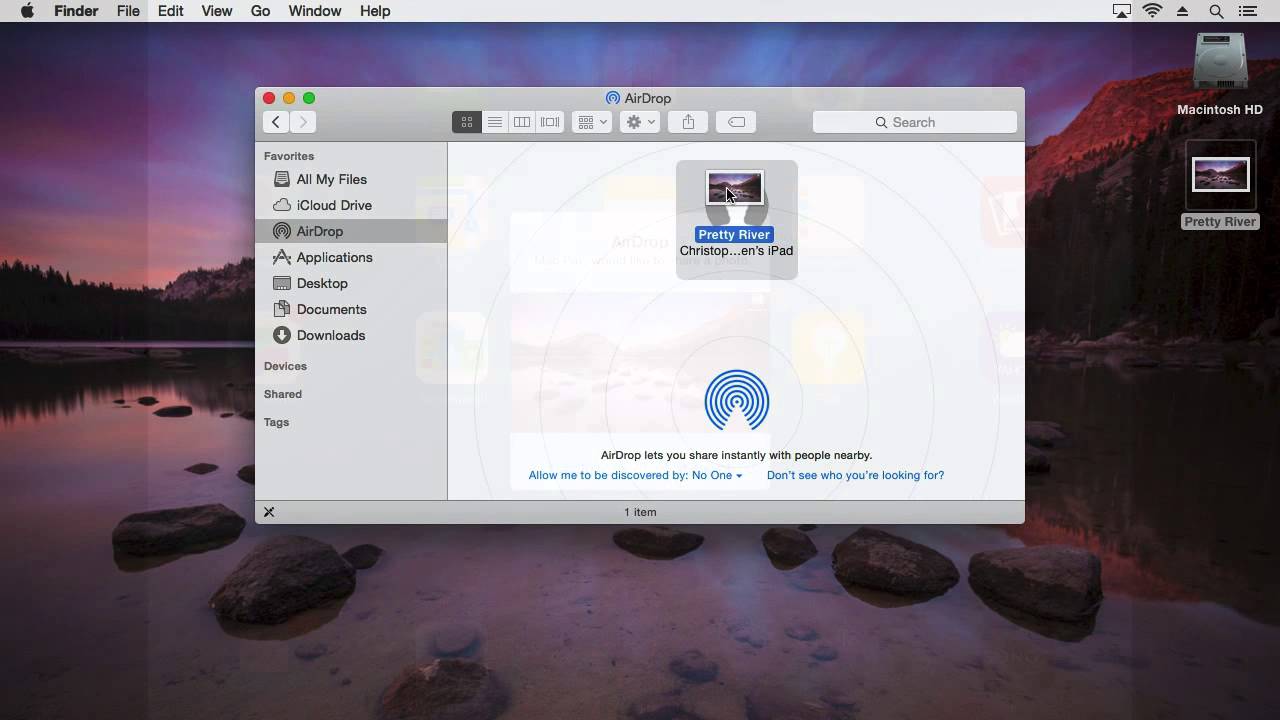This screenshot has width=1280, height=720.
Task: Click the AirDrop sidebar icon
Action: [282, 231]
